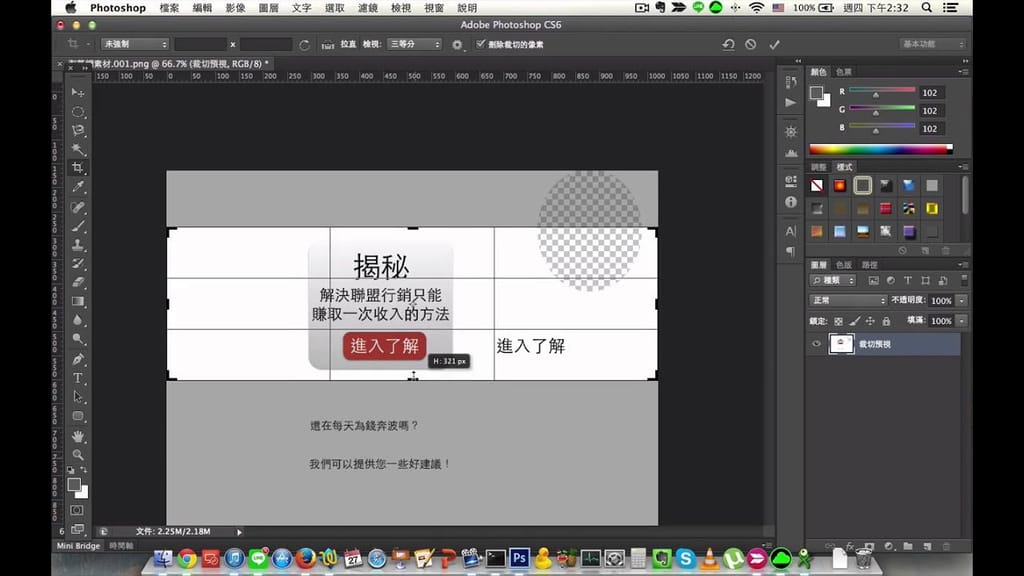Viewport: 1024px width, 576px height.
Task: Commit the crop with the checkmark
Action: (775, 44)
